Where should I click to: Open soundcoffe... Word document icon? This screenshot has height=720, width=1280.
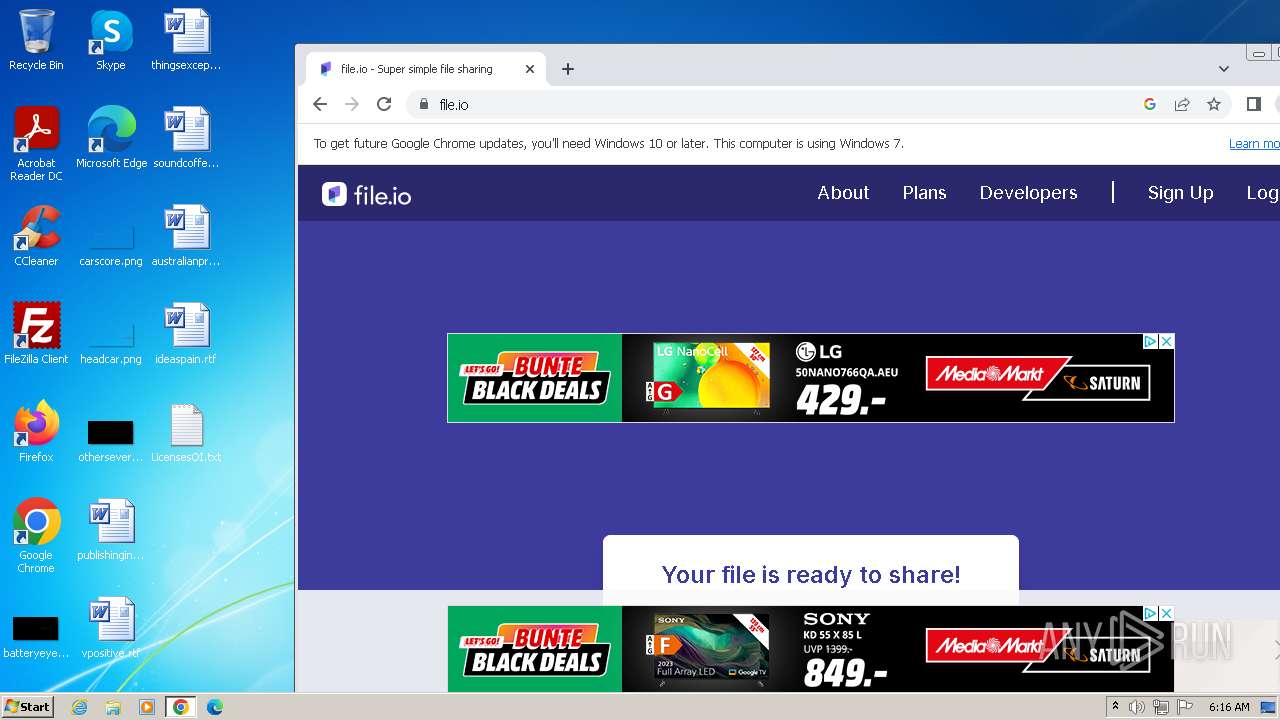(x=186, y=138)
